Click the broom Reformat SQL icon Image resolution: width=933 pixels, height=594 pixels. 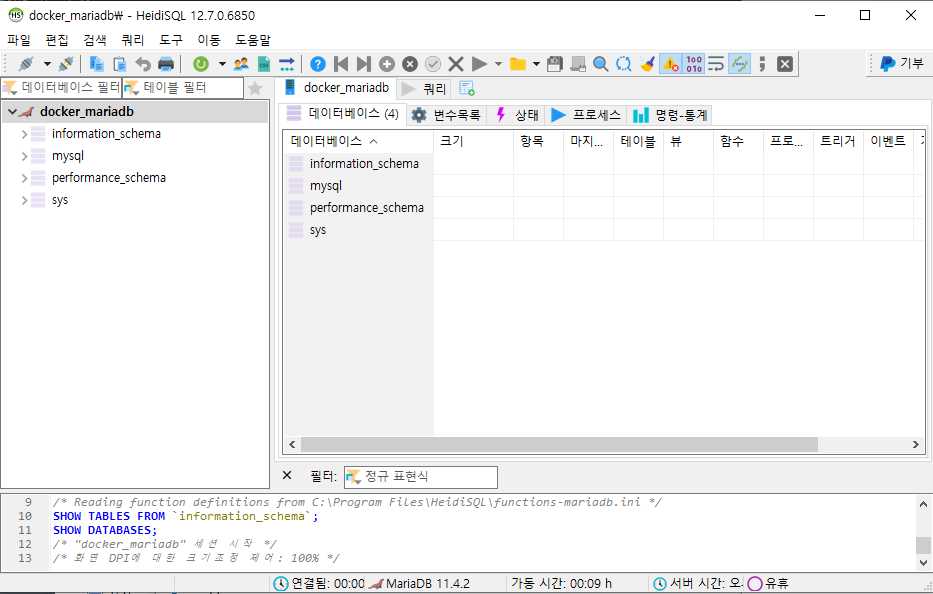coord(647,64)
